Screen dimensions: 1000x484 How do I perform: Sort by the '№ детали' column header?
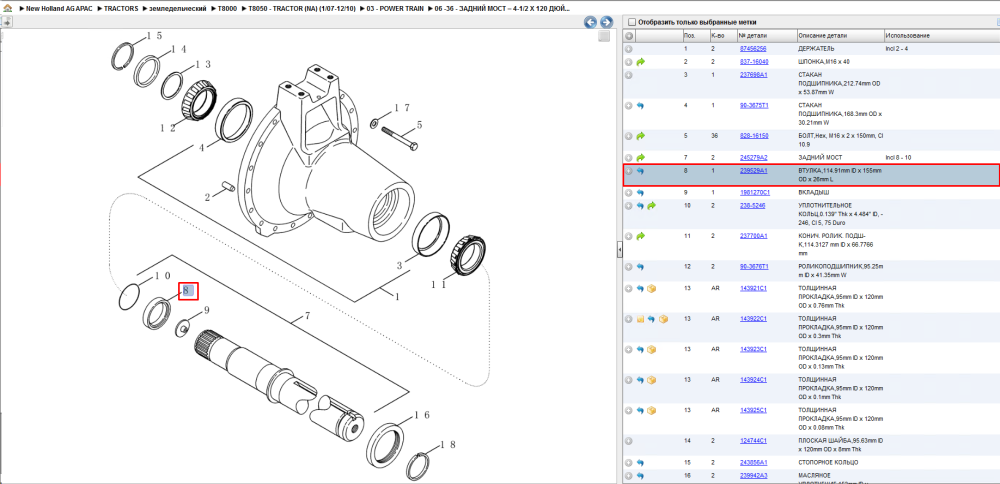(767, 36)
